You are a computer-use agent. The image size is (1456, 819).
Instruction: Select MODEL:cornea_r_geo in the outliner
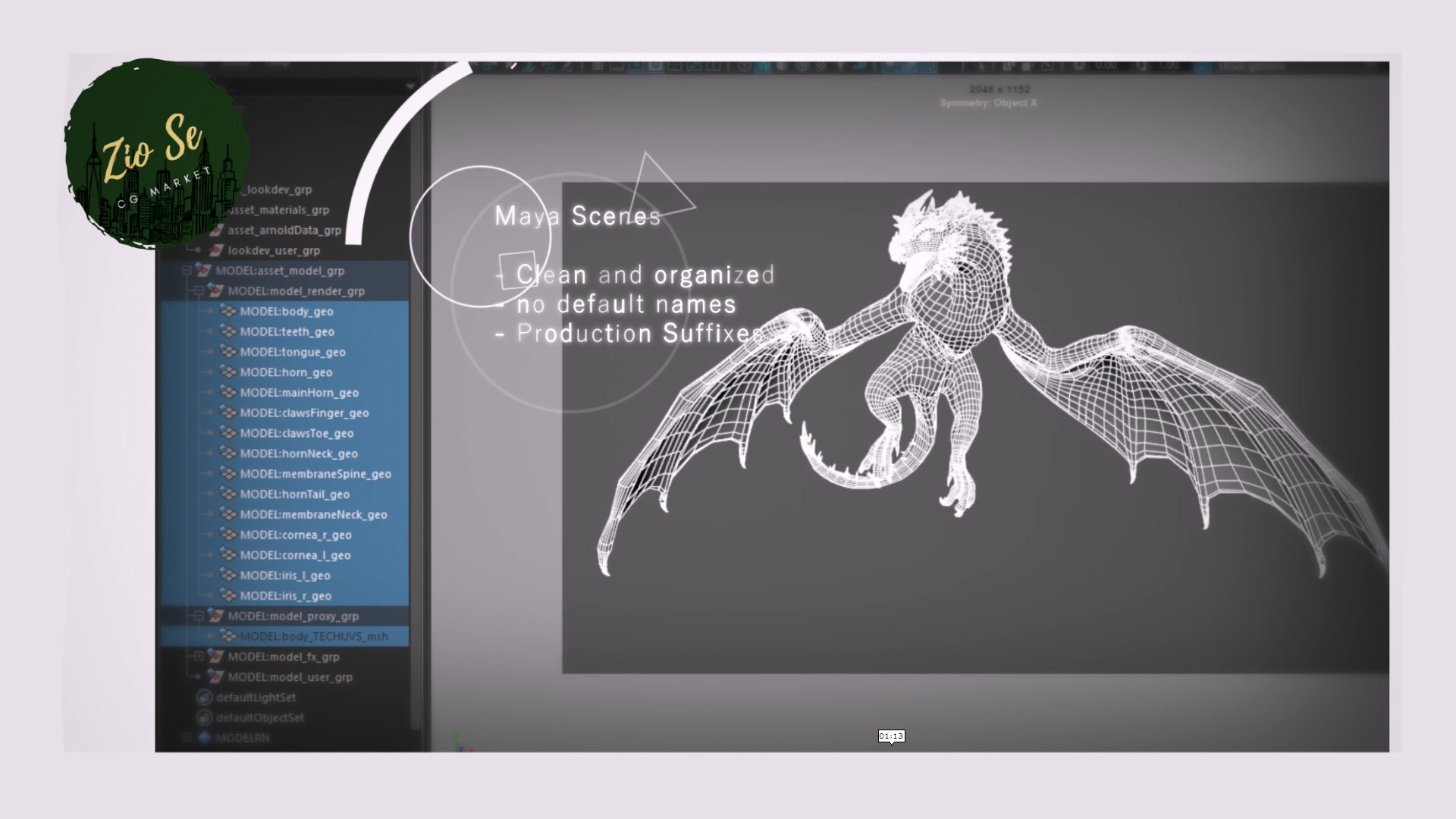pyautogui.click(x=284, y=535)
